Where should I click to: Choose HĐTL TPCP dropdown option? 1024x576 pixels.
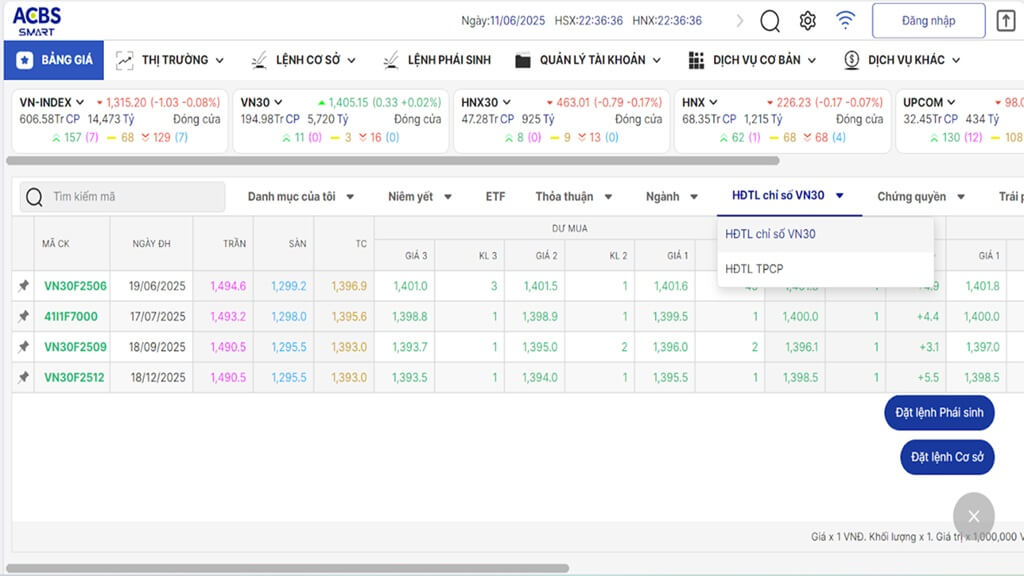click(x=825, y=268)
